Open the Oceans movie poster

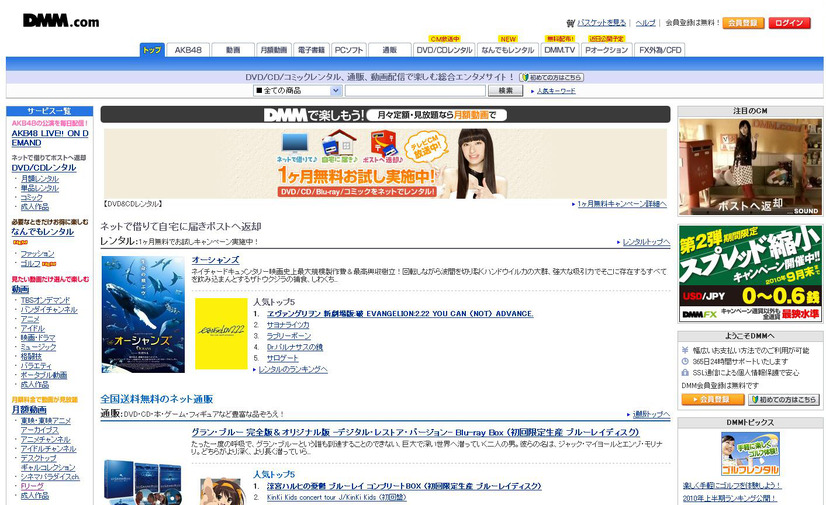click(x=143, y=314)
